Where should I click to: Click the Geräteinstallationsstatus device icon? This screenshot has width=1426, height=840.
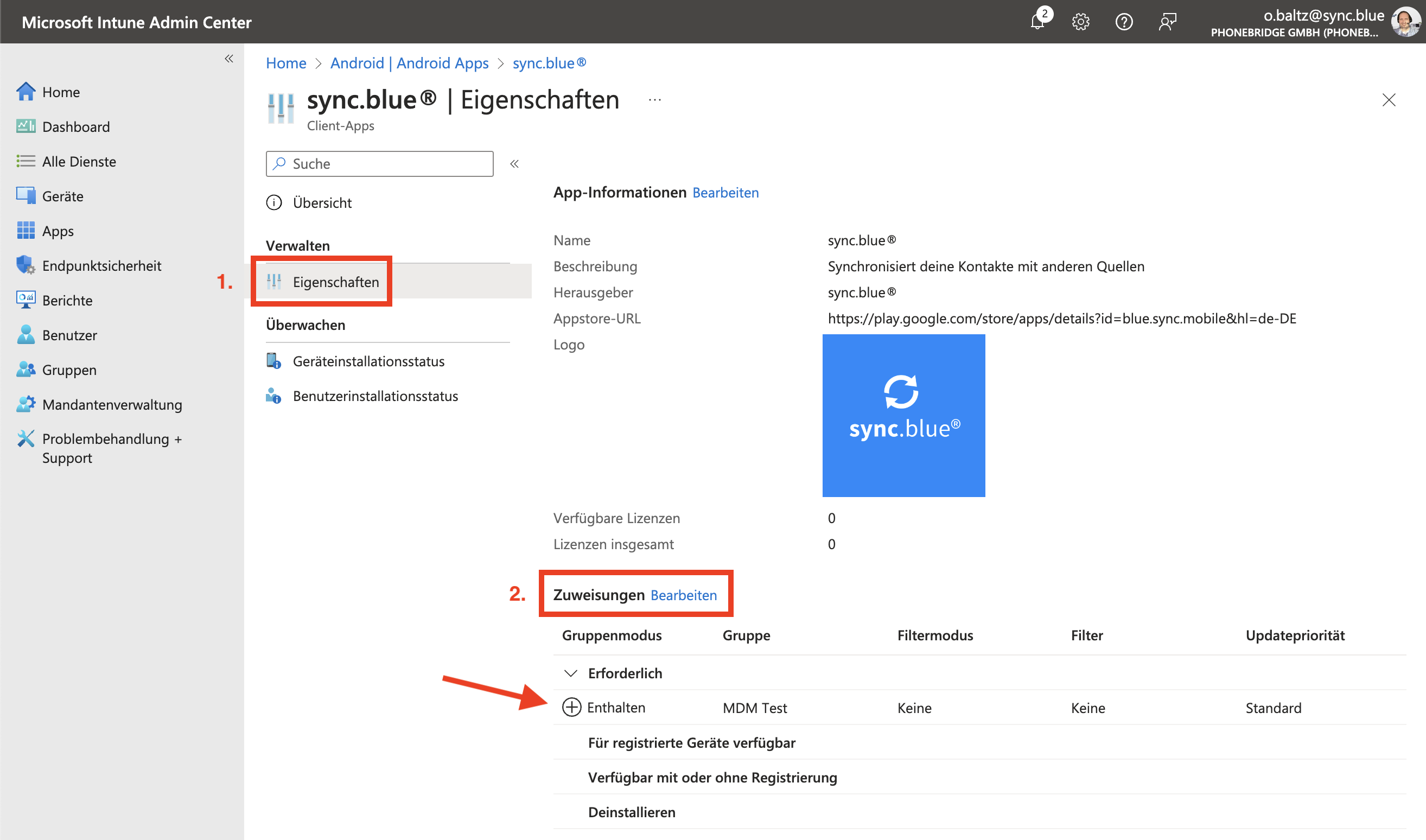pos(274,360)
